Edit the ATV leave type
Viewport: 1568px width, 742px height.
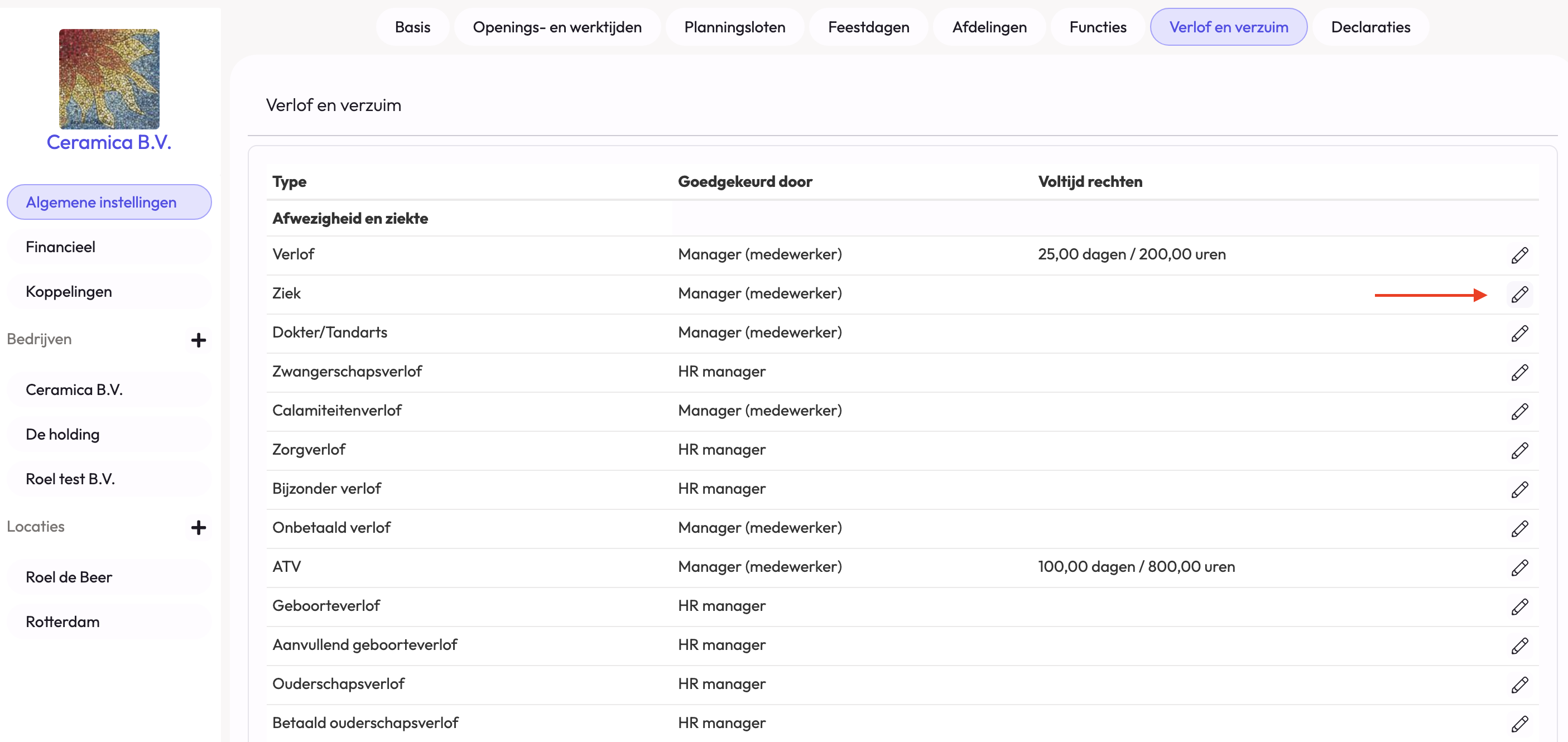(1519, 567)
